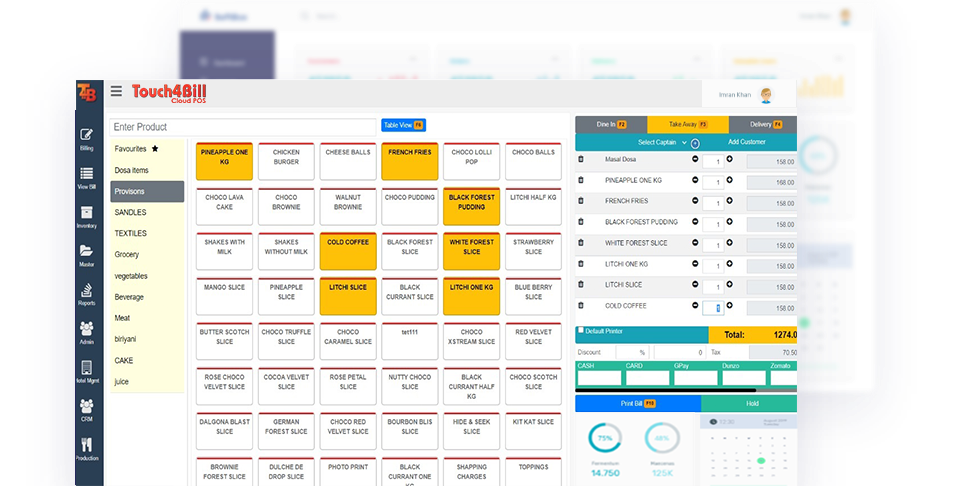
Task: Open the Billing sidebar icon
Action: 87,138
